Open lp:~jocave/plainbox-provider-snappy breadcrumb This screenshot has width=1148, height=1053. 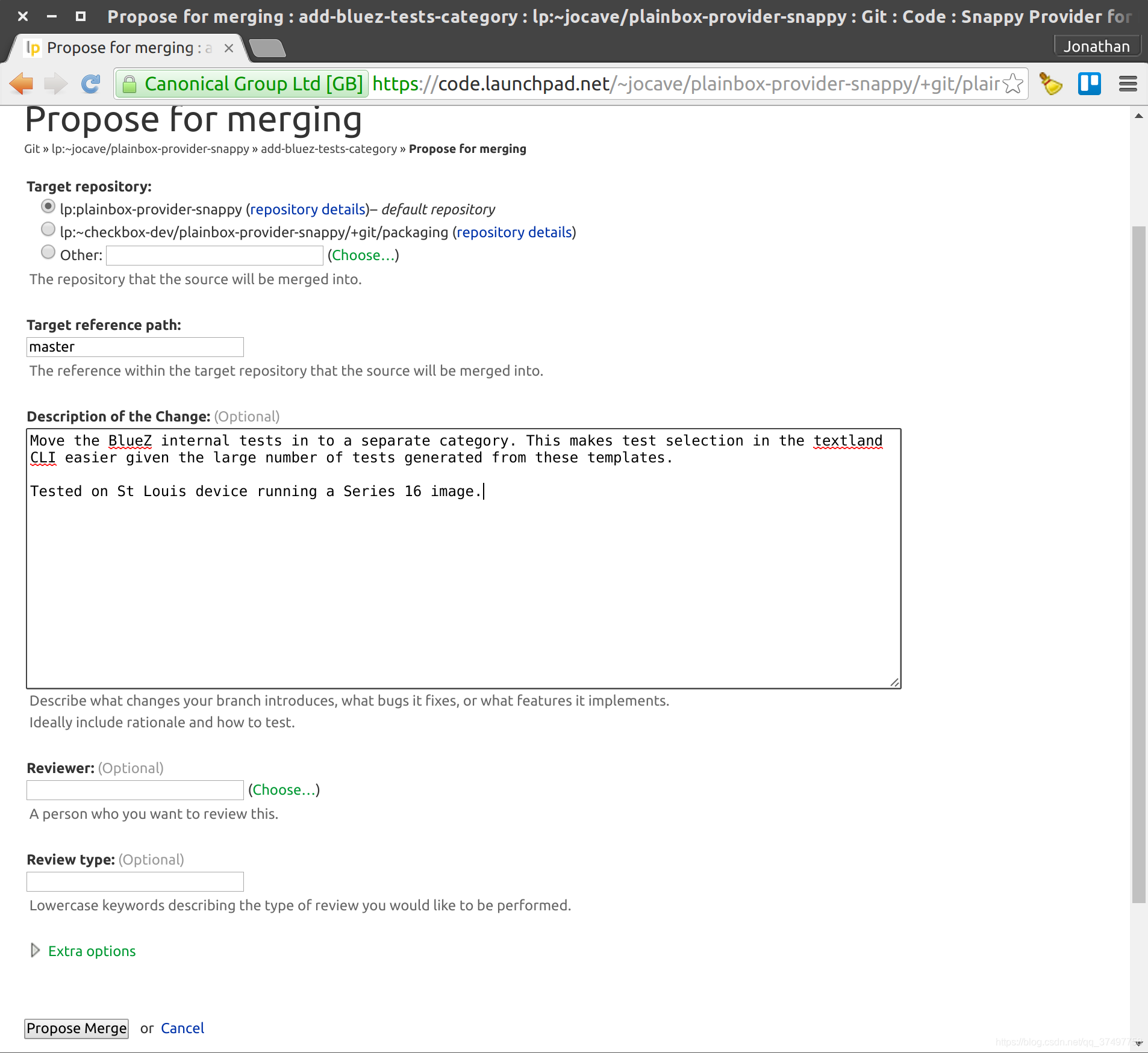[150, 149]
